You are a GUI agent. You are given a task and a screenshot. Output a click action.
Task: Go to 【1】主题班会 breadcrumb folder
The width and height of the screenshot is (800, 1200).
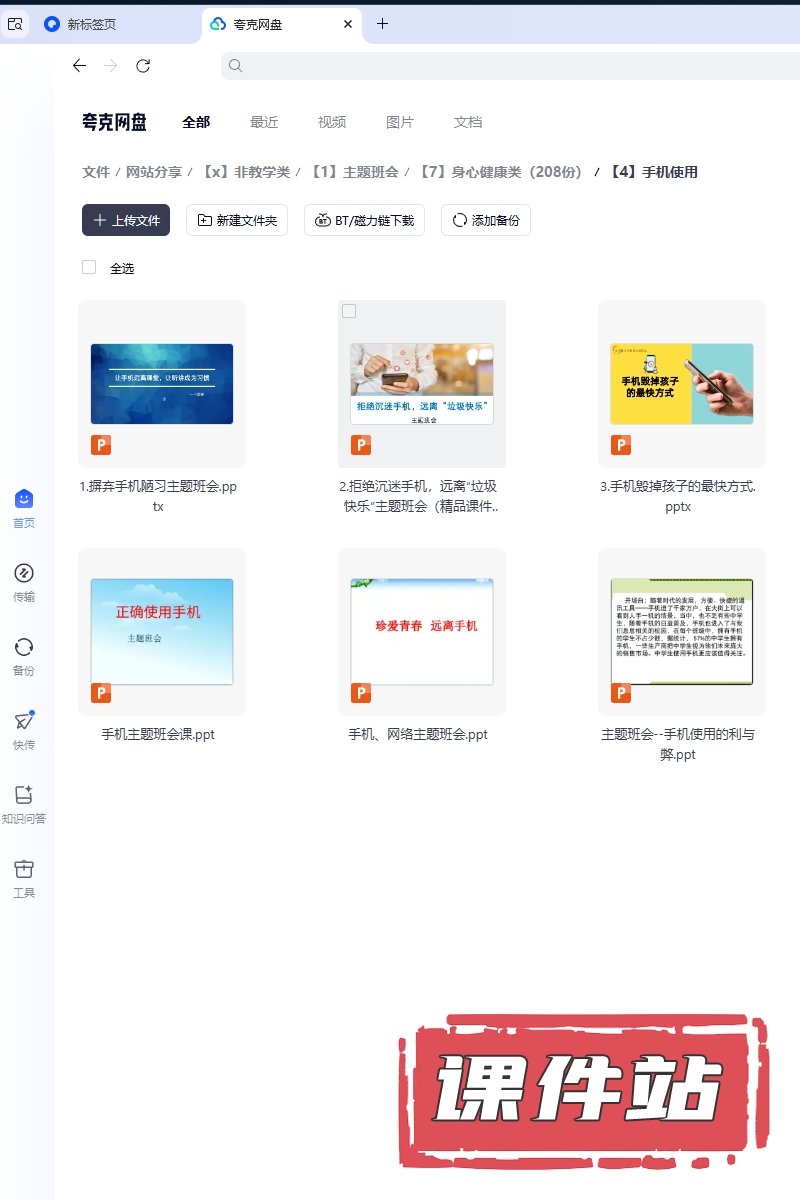click(354, 172)
